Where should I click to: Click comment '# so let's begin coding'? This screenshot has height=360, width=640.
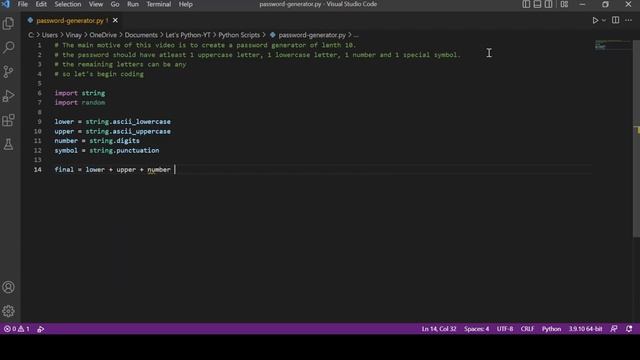click(x=99, y=74)
